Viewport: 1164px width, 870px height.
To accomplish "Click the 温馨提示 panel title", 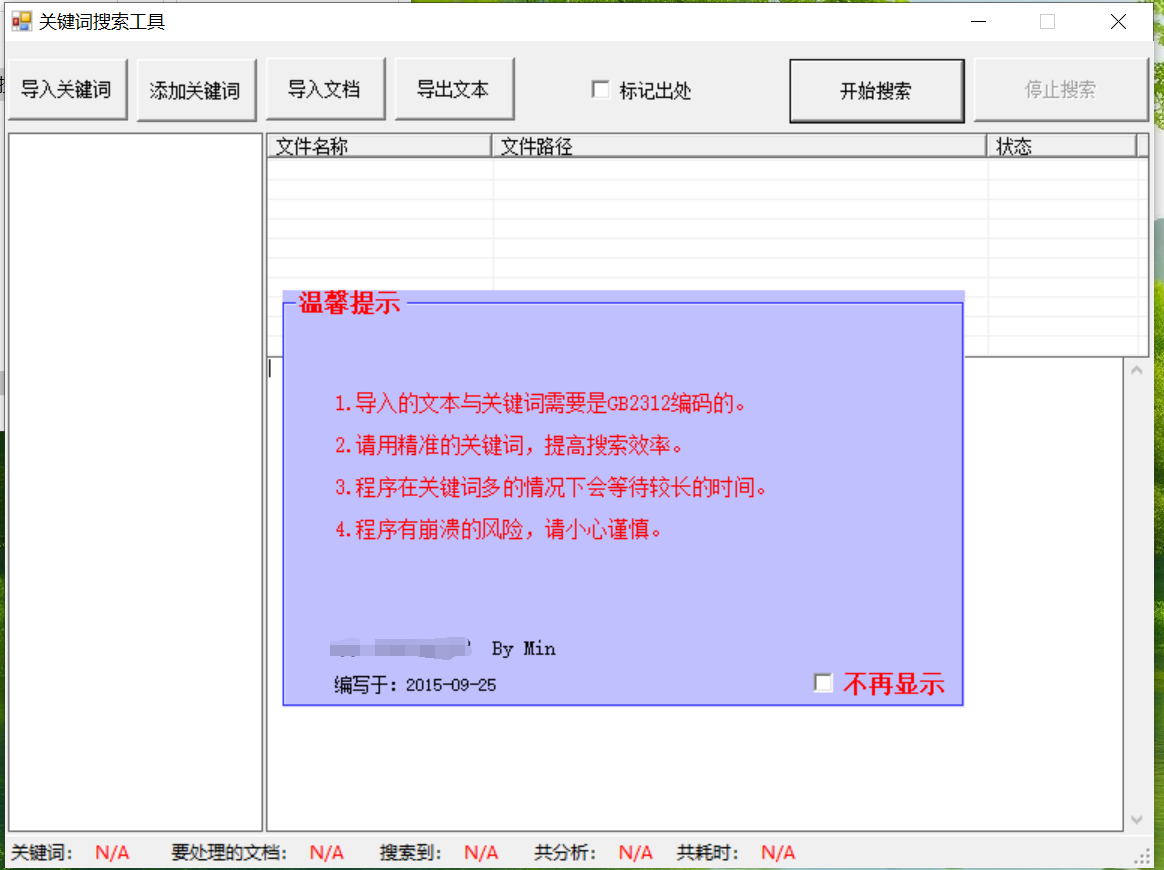I will point(349,304).
